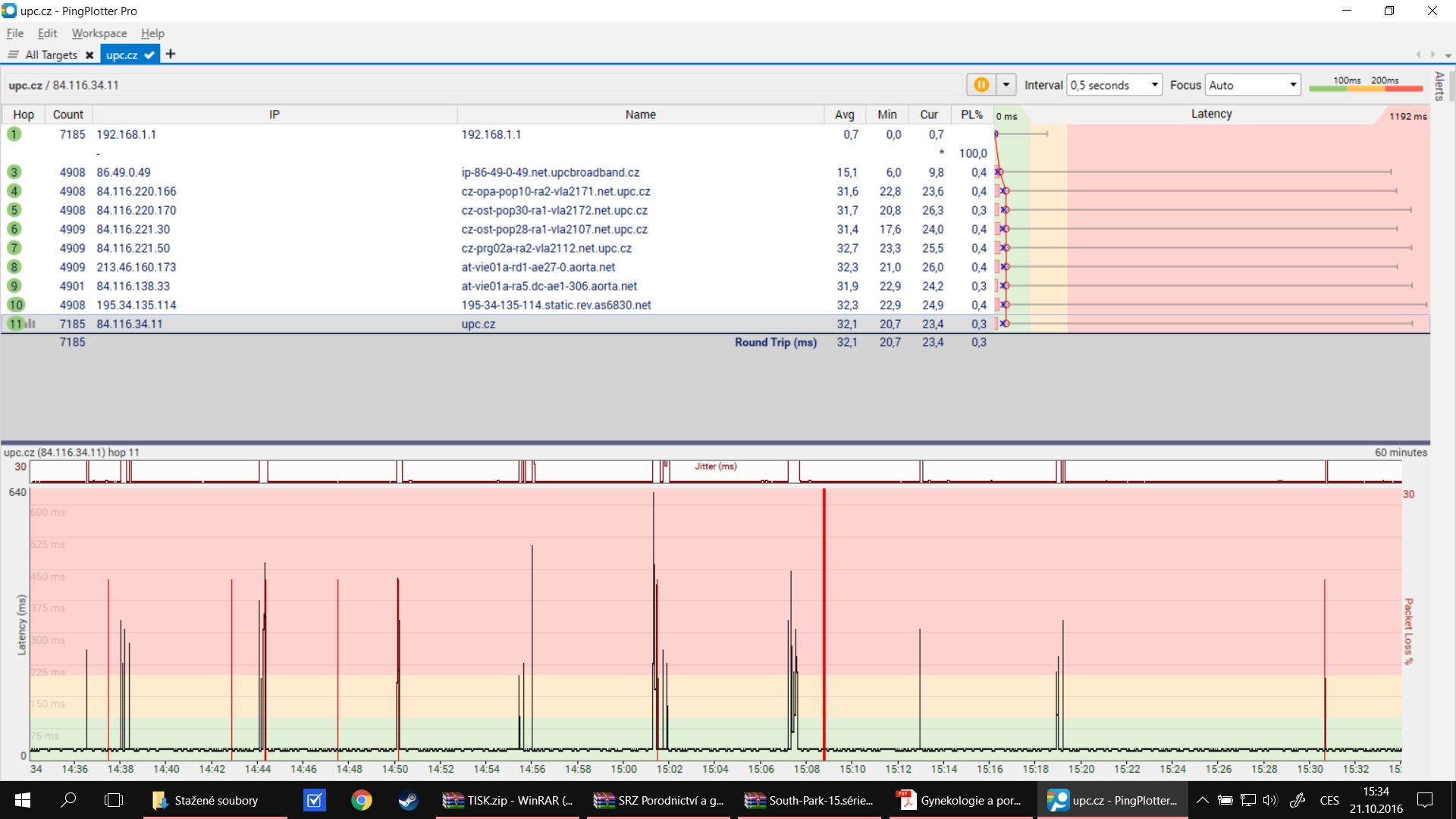Image resolution: width=1456 pixels, height=819 pixels.
Task: Close the All Targets tab
Action: tap(89, 55)
